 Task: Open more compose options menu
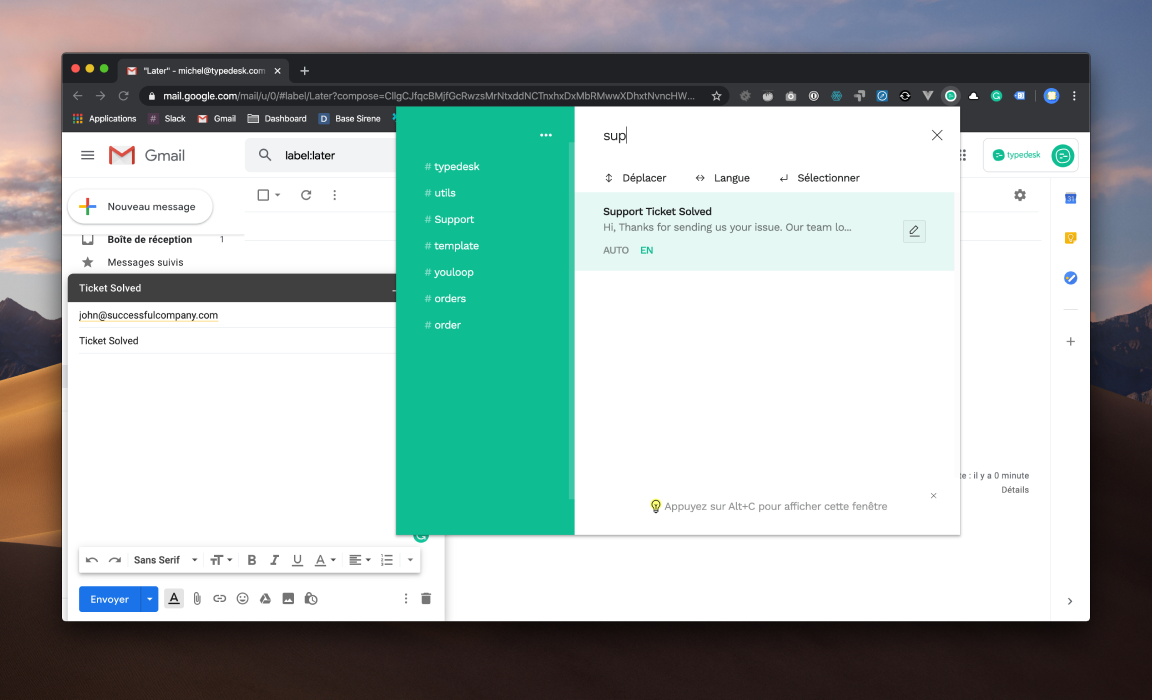[406, 599]
